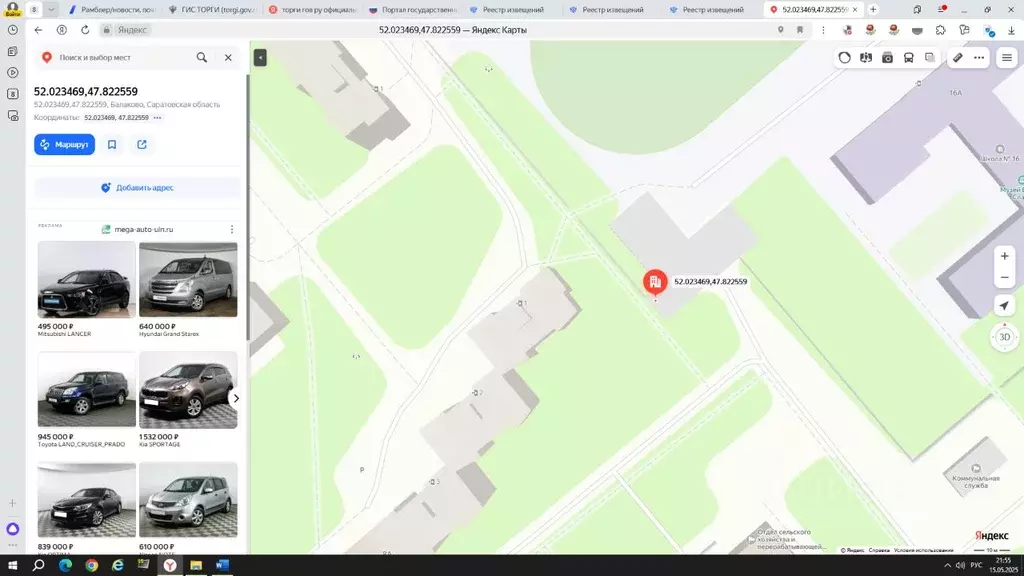
Task: Toggle the parking layer on the map
Action: coord(930,57)
